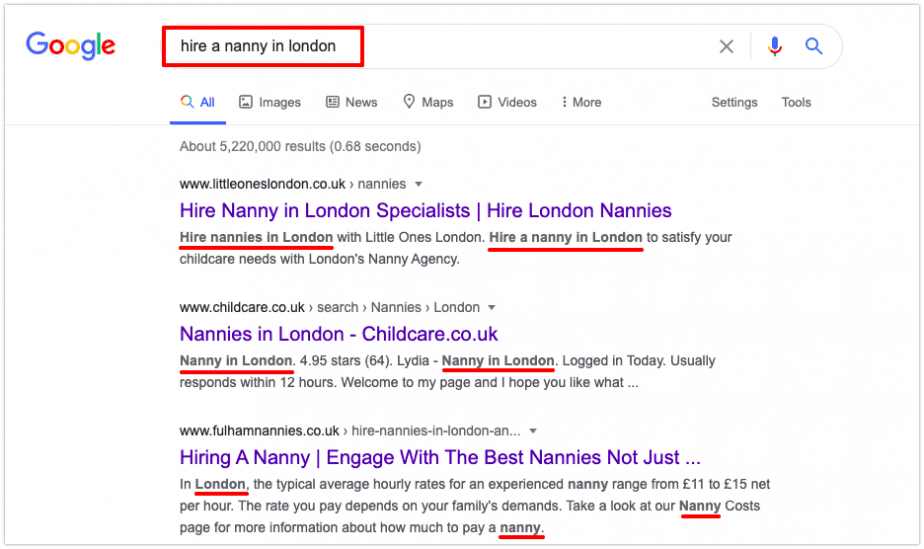Click snippet text 'childcare needs with London's Nanny Agency'
The width and height of the screenshot is (924, 549).
click(319, 259)
